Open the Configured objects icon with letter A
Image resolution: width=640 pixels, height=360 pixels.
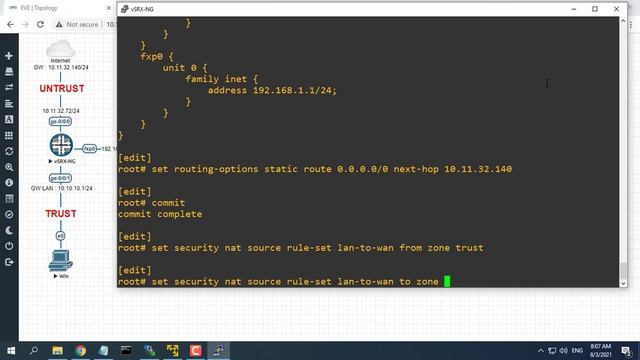(9, 119)
